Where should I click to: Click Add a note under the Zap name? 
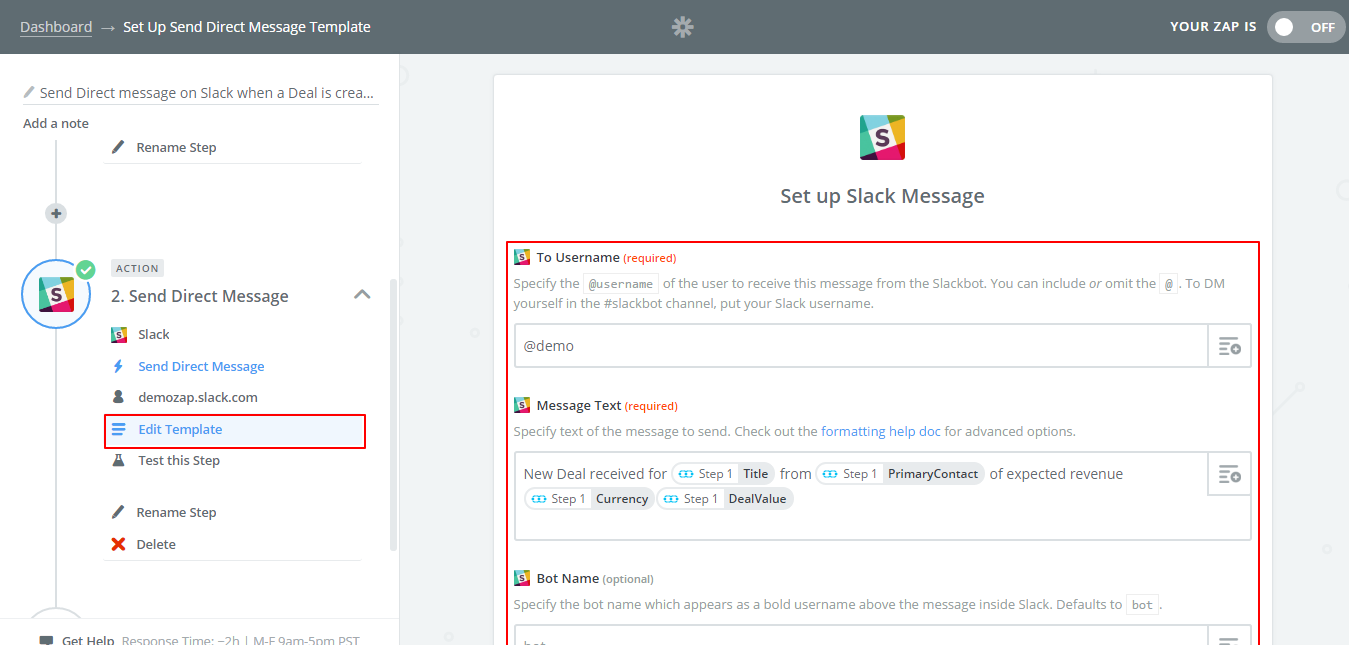click(x=56, y=124)
